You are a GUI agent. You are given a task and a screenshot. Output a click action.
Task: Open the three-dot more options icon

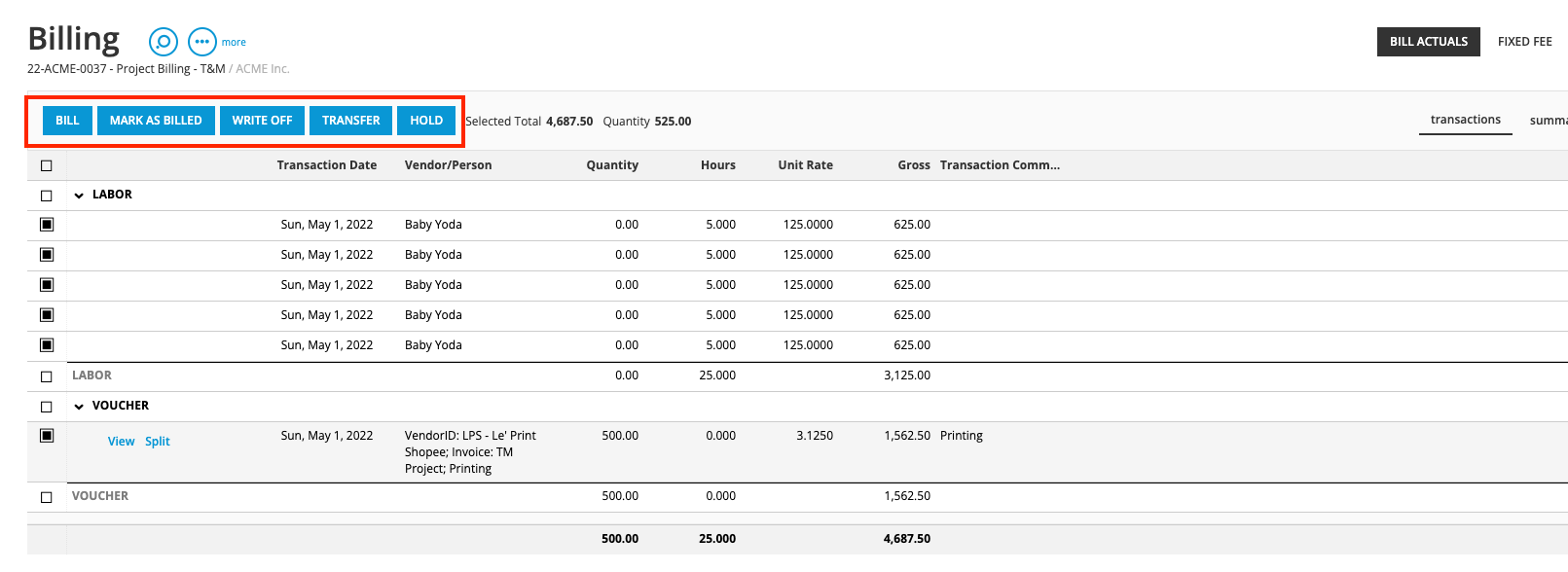[201, 42]
